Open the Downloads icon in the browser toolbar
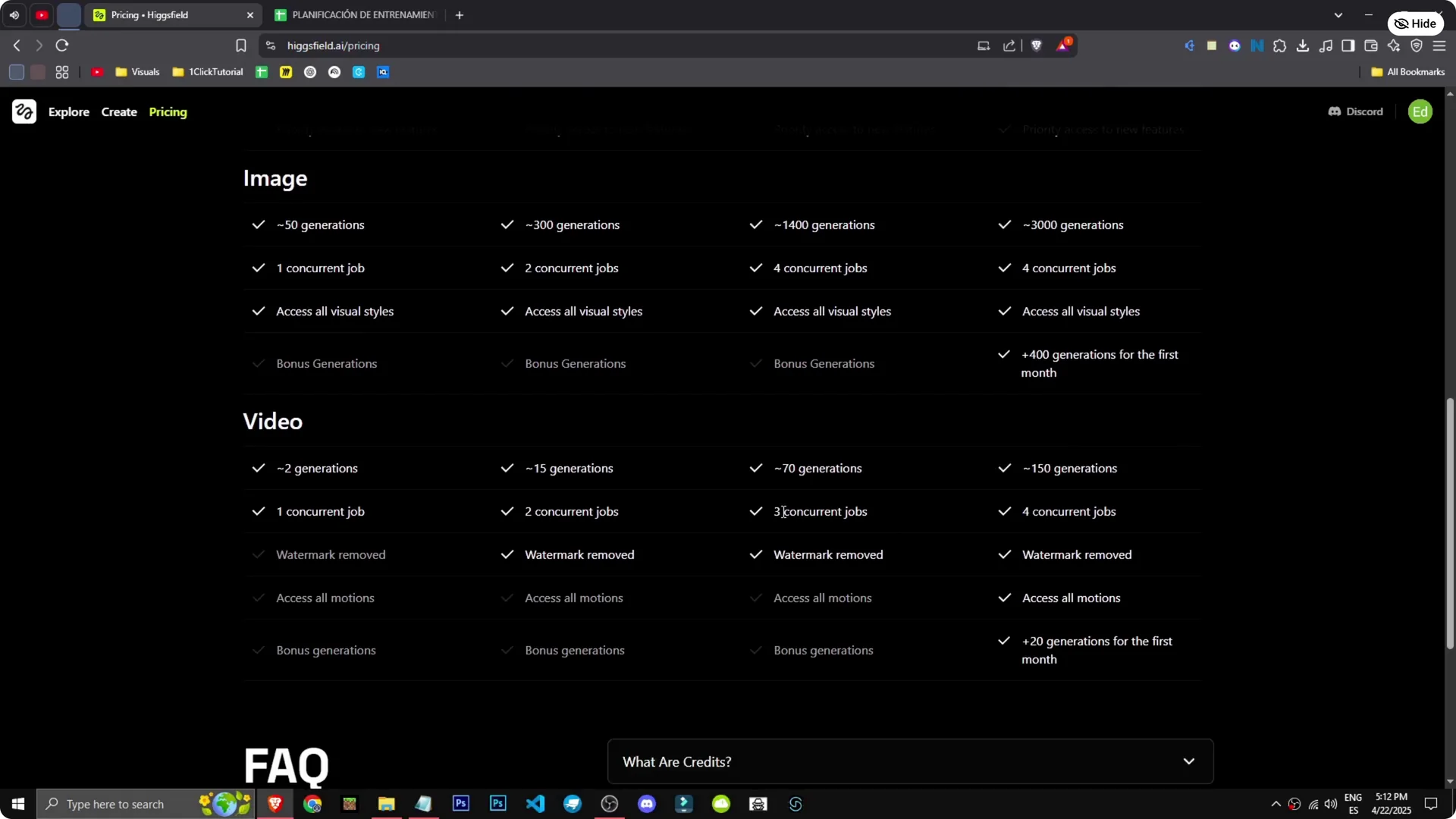Image resolution: width=1456 pixels, height=819 pixels. (1304, 45)
